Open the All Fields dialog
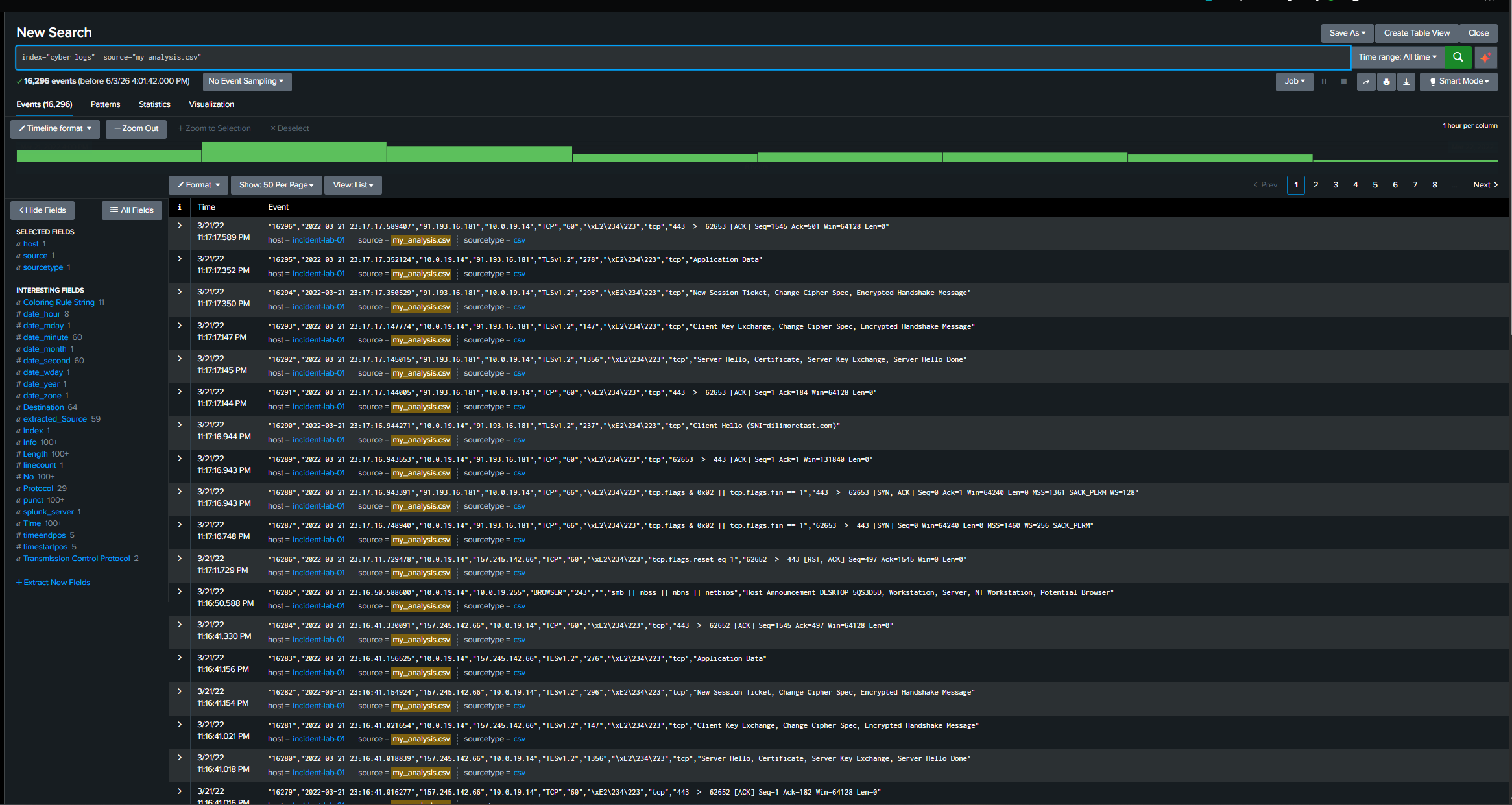This screenshot has height=805, width=1512. [x=132, y=210]
